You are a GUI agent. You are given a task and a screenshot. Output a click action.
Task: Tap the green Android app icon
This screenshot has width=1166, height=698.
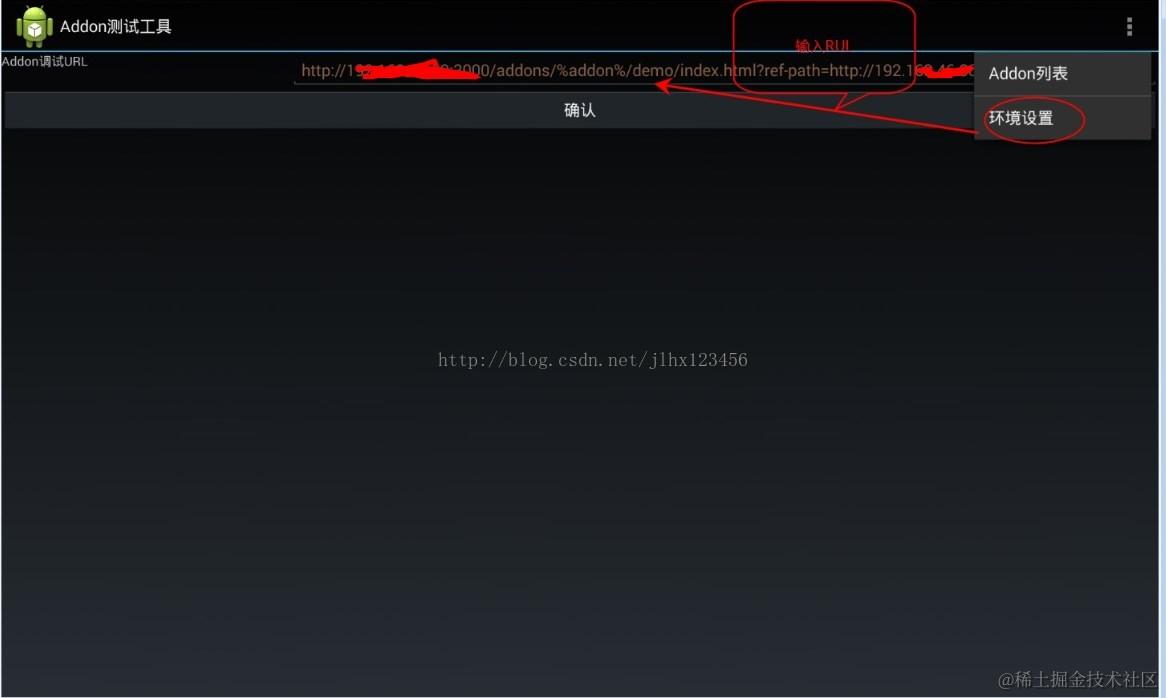pos(34,27)
